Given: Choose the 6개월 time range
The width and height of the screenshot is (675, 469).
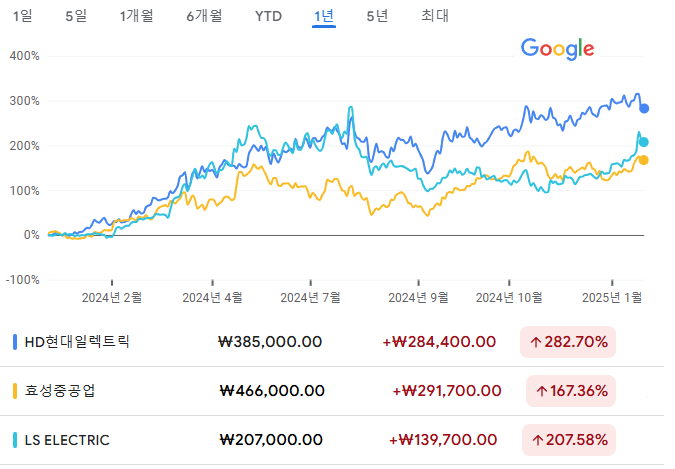Looking at the screenshot, I should tap(204, 16).
